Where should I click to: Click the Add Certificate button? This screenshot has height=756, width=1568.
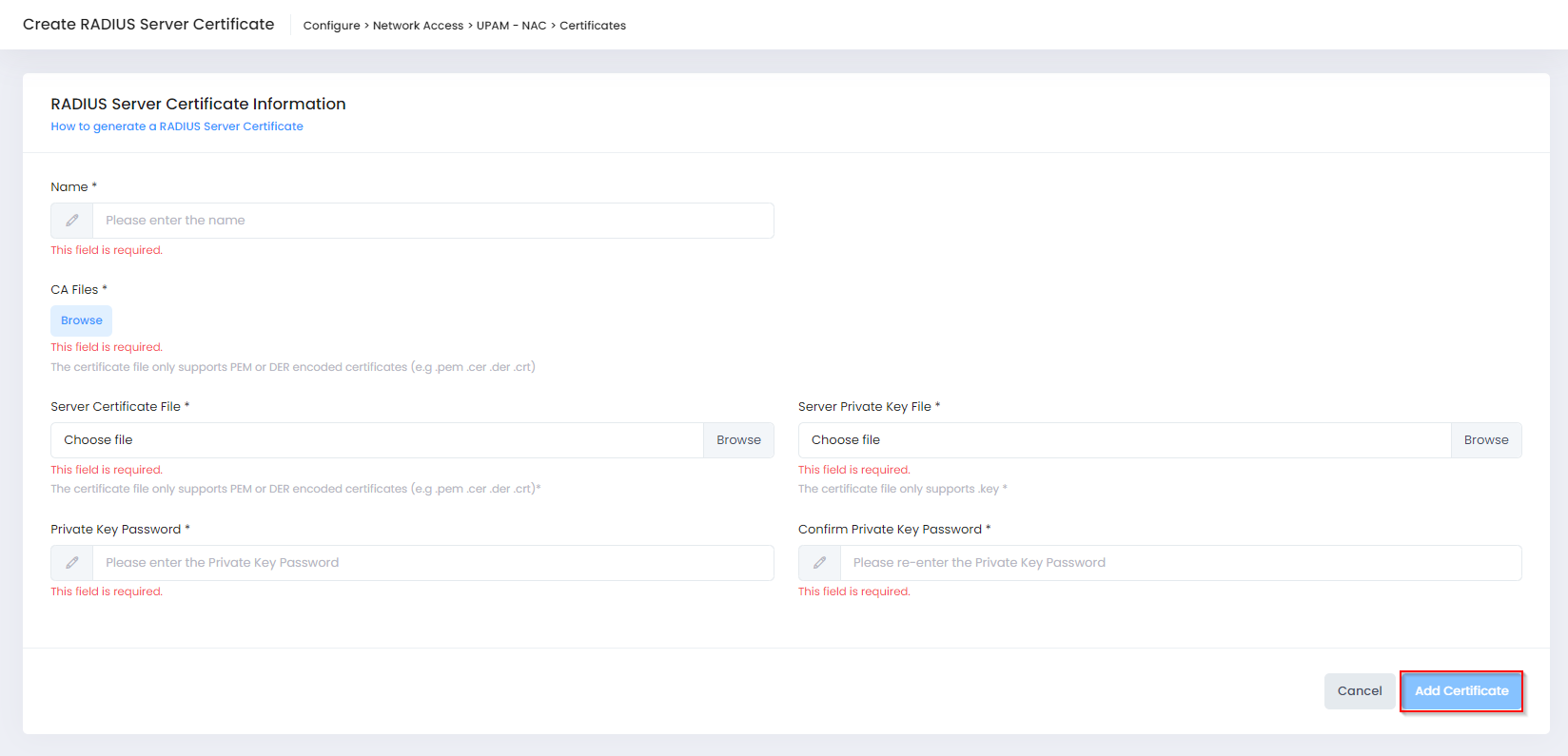click(x=1460, y=691)
